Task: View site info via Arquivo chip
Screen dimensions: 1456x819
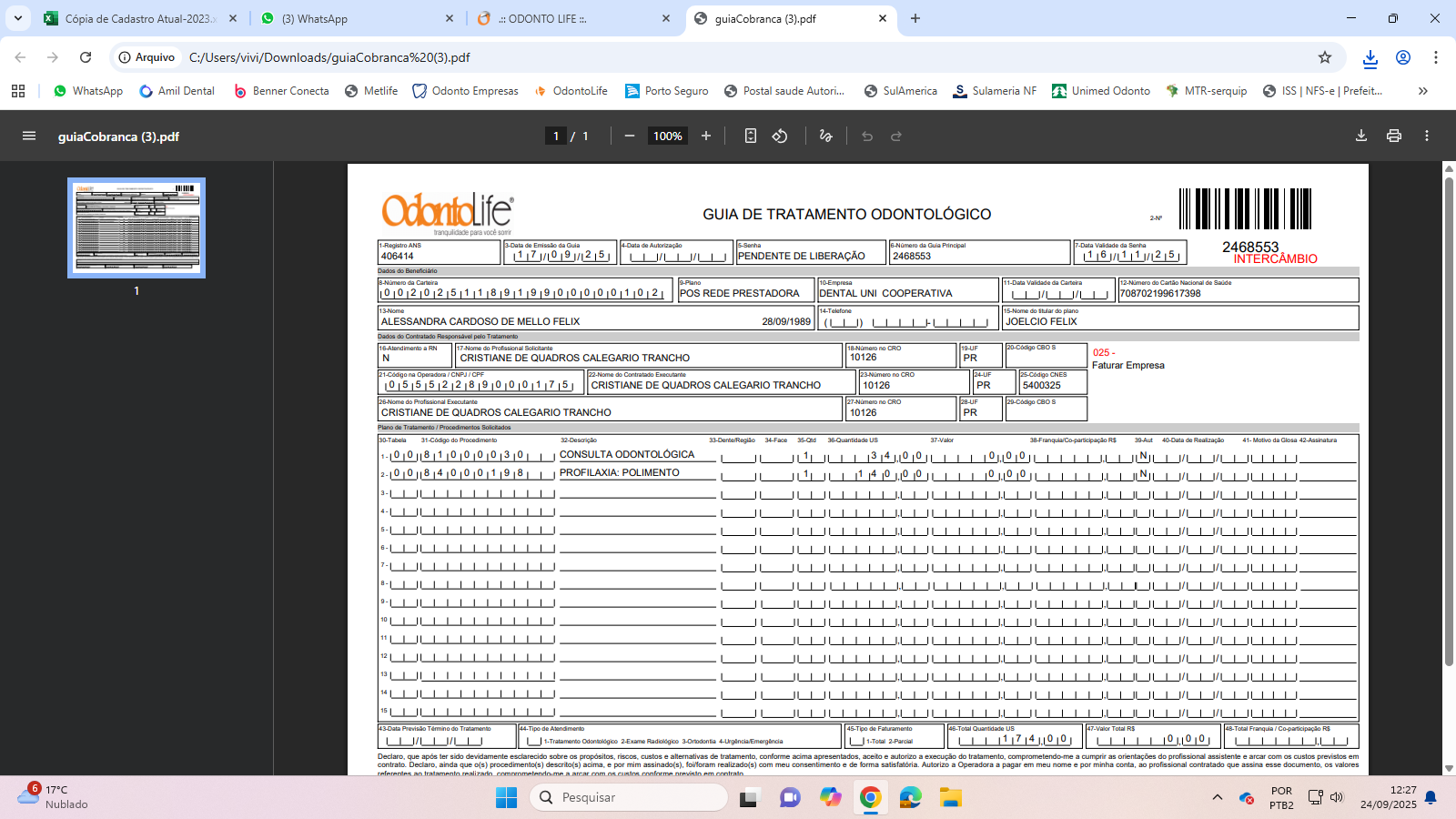Action: [x=147, y=57]
